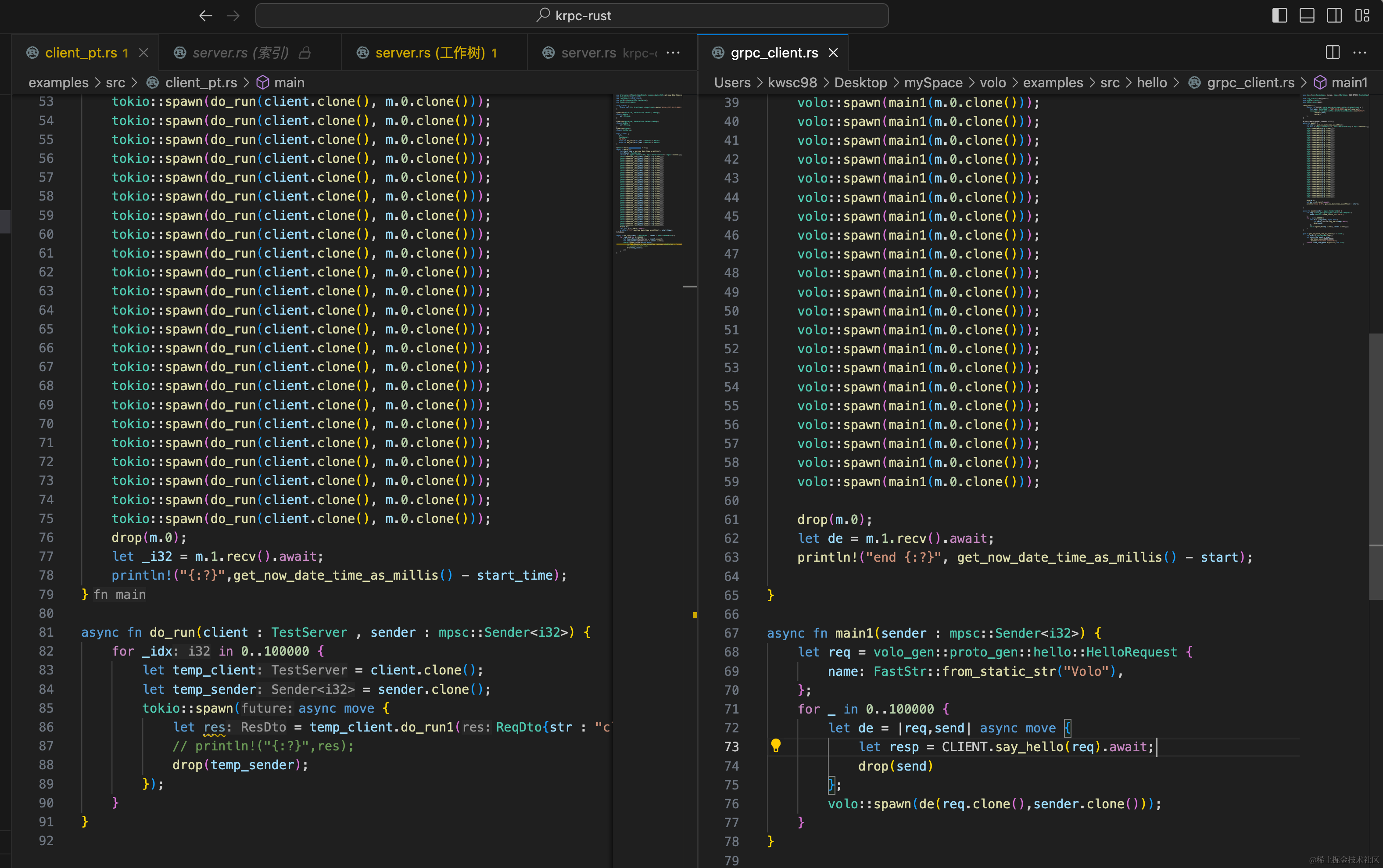Click the navigate forward arrow icon
This screenshot has width=1383, height=868.
pos(233,15)
